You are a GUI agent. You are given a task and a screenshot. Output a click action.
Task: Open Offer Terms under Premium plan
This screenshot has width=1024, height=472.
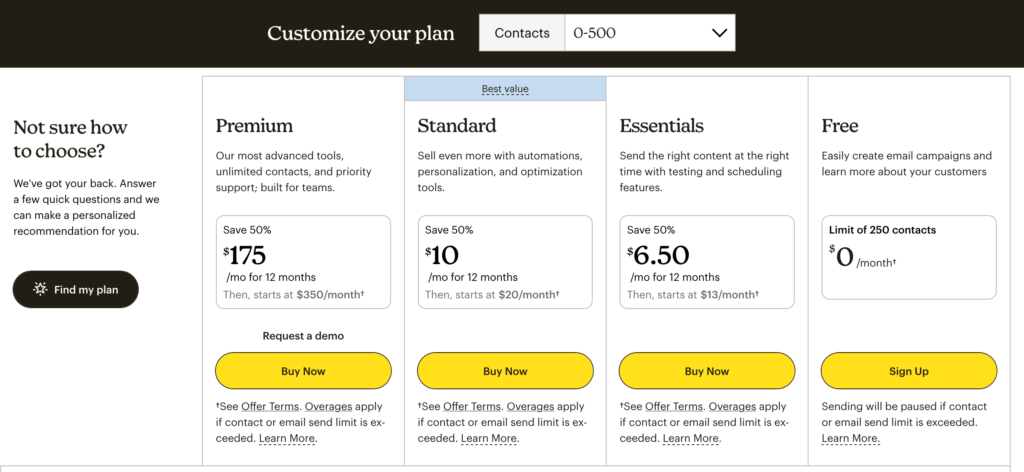[x=271, y=407]
